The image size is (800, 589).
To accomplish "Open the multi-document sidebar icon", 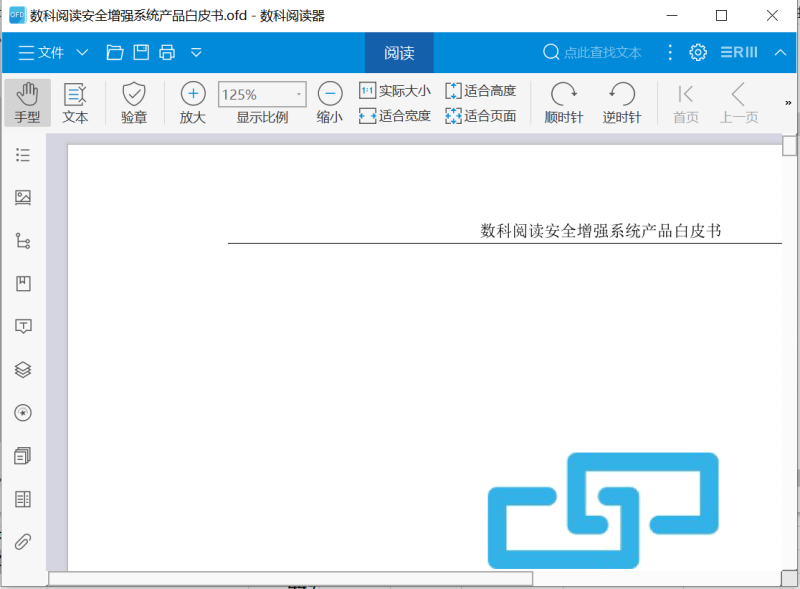I will pyautogui.click(x=23, y=456).
